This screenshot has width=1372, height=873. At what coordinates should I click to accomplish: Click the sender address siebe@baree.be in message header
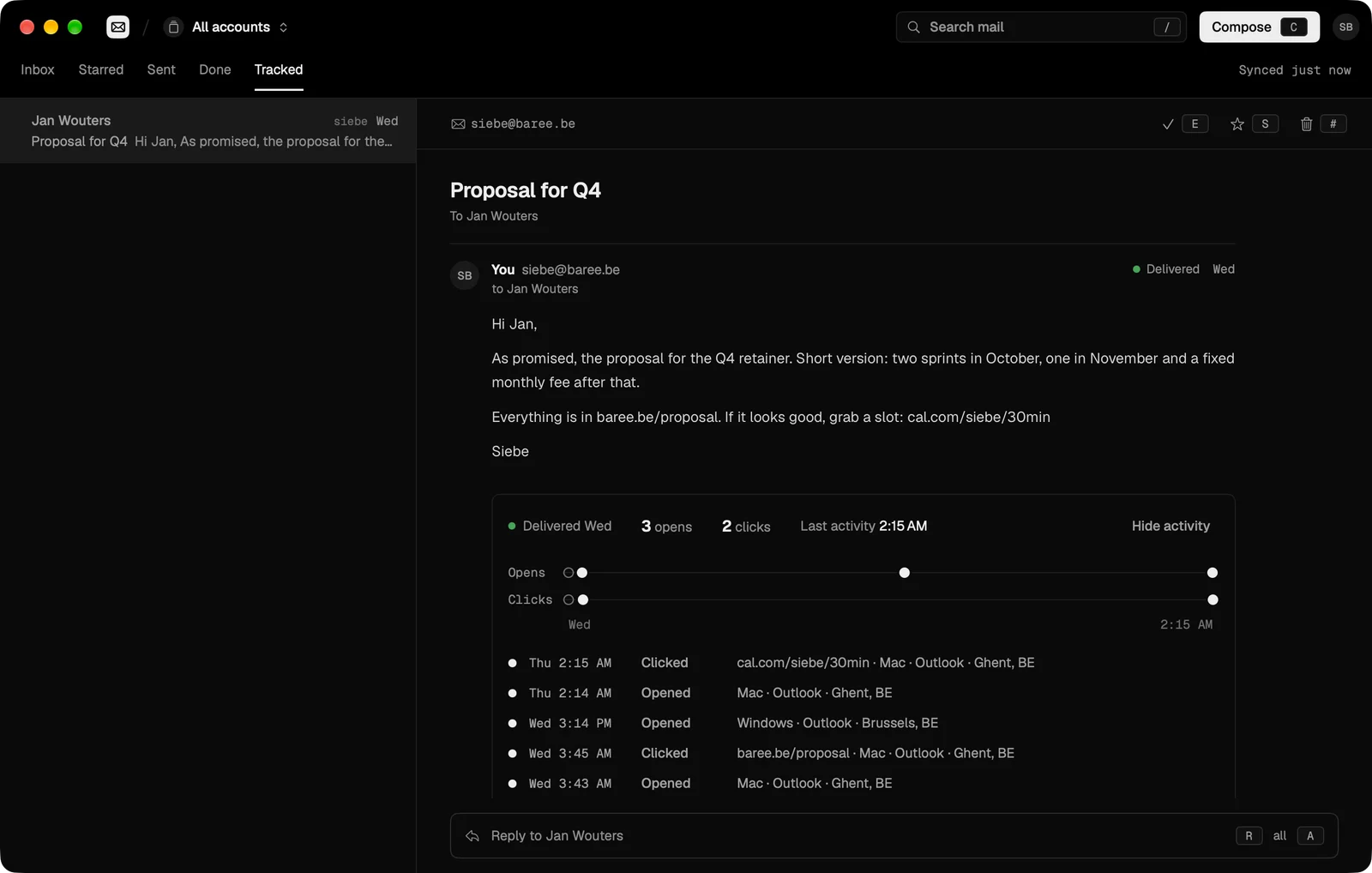click(570, 270)
